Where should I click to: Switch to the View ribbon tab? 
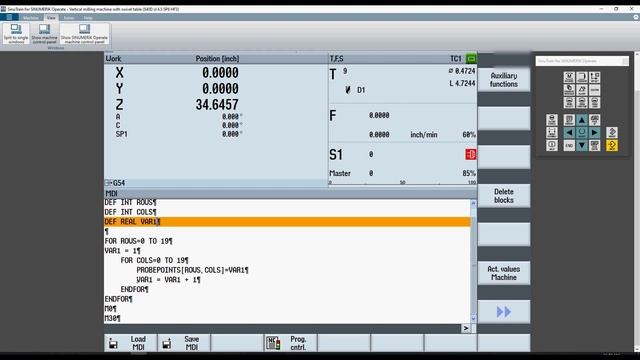click(x=51, y=18)
